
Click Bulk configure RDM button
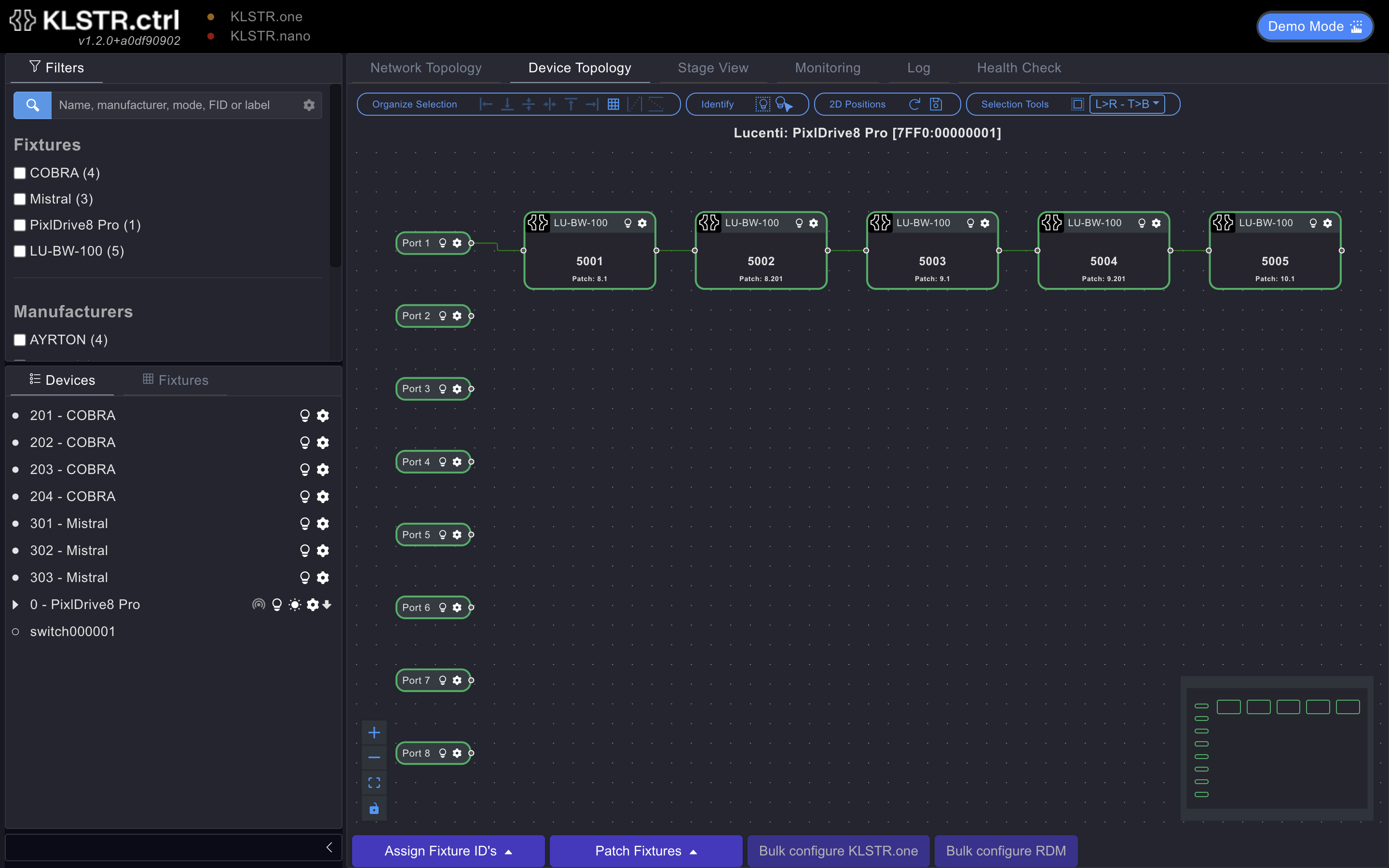1006,851
